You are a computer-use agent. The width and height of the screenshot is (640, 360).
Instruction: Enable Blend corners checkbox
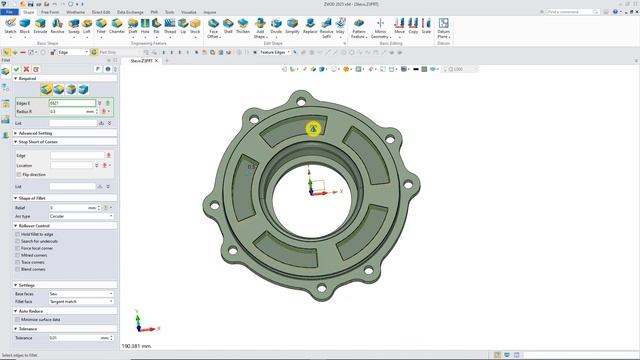(18, 269)
